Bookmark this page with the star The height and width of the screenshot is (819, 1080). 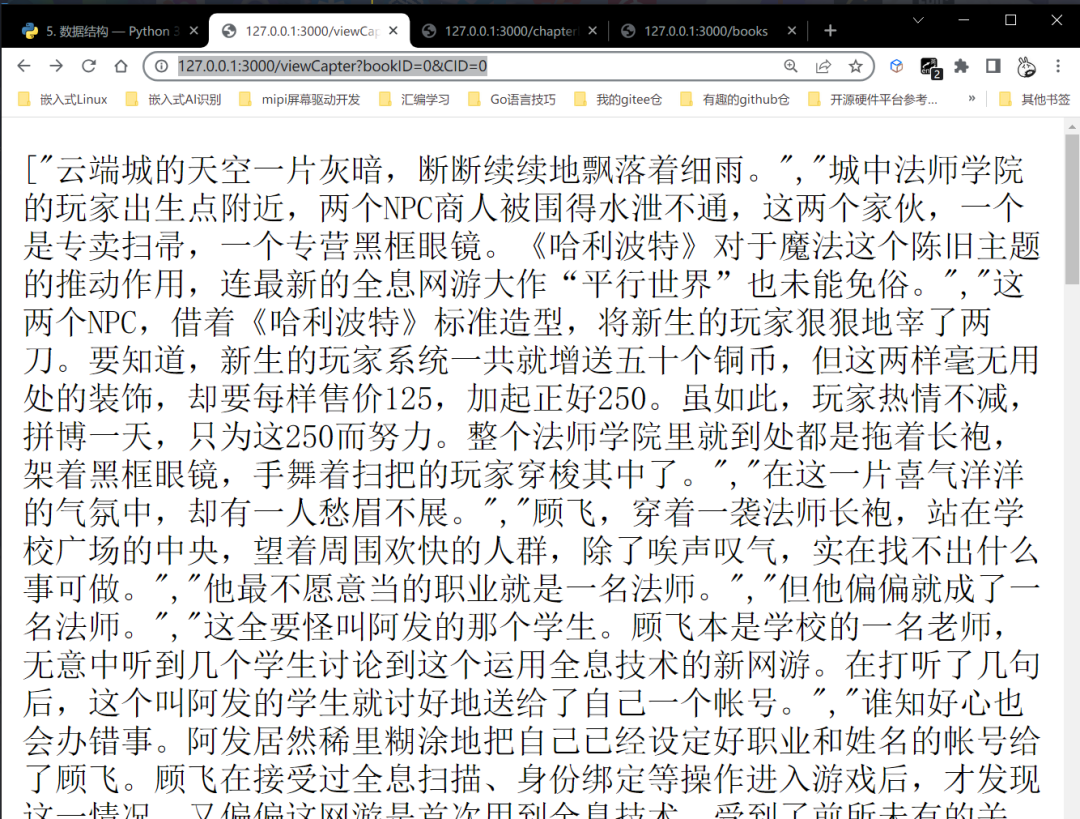point(855,66)
